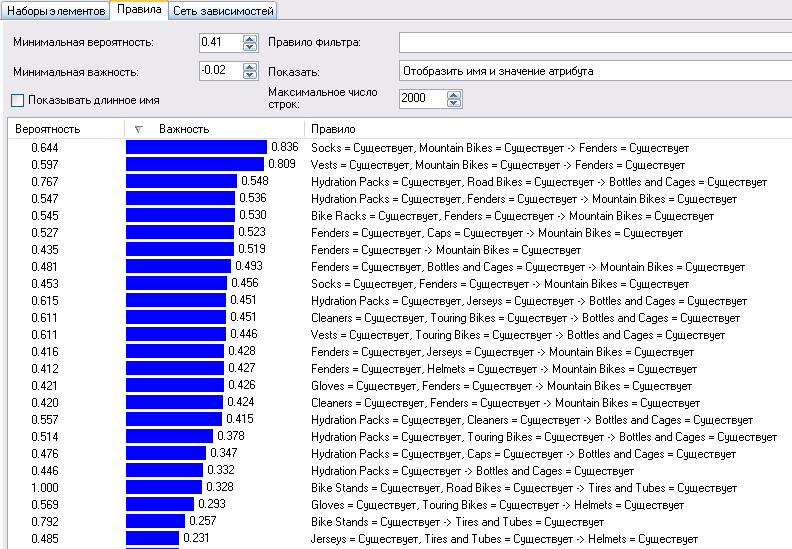
Task: Select the single-item rule Fenders -> Mountain Bikes
Action: click(x=446, y=250)
